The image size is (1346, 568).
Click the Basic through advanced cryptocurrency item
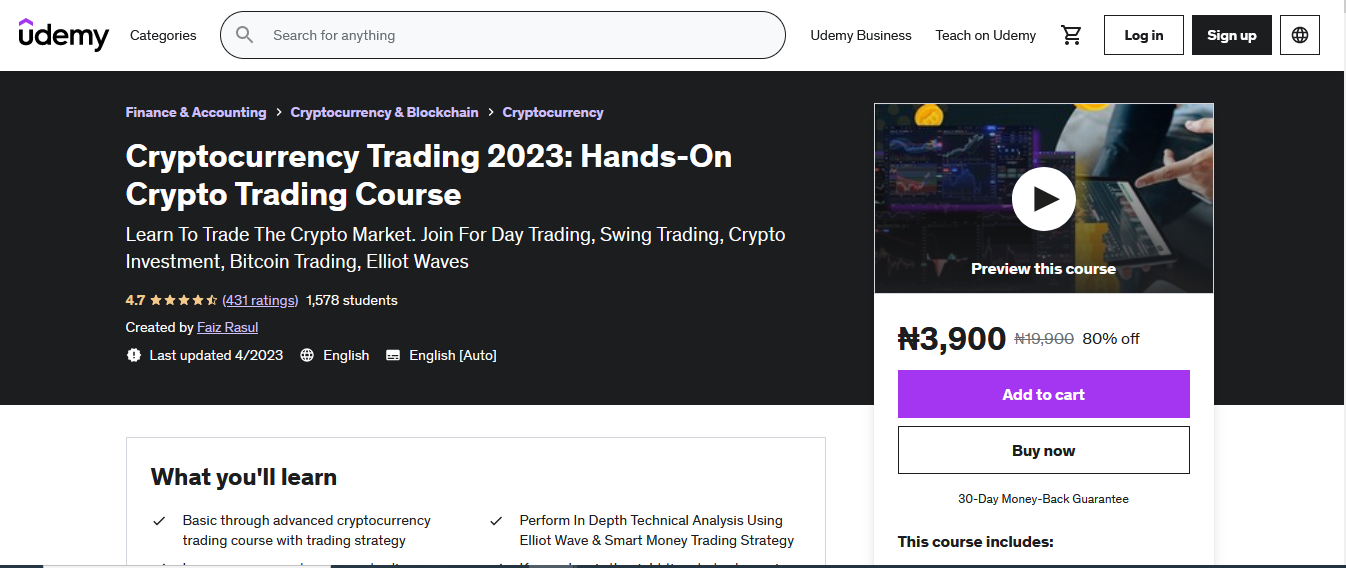[307, 530]
